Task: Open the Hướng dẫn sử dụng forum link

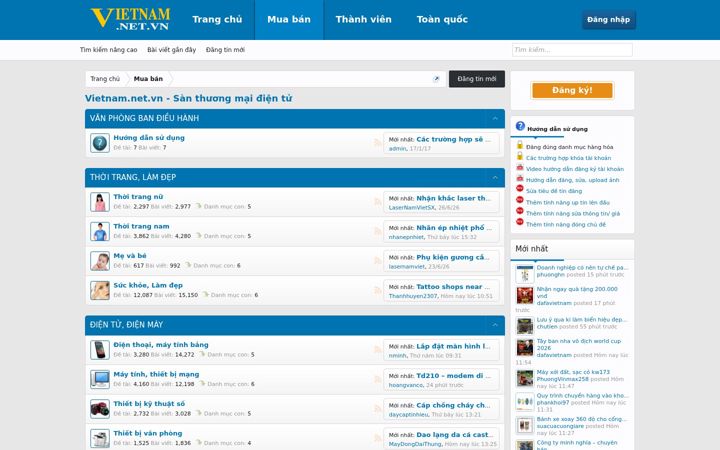Action: tap(149, 138)
